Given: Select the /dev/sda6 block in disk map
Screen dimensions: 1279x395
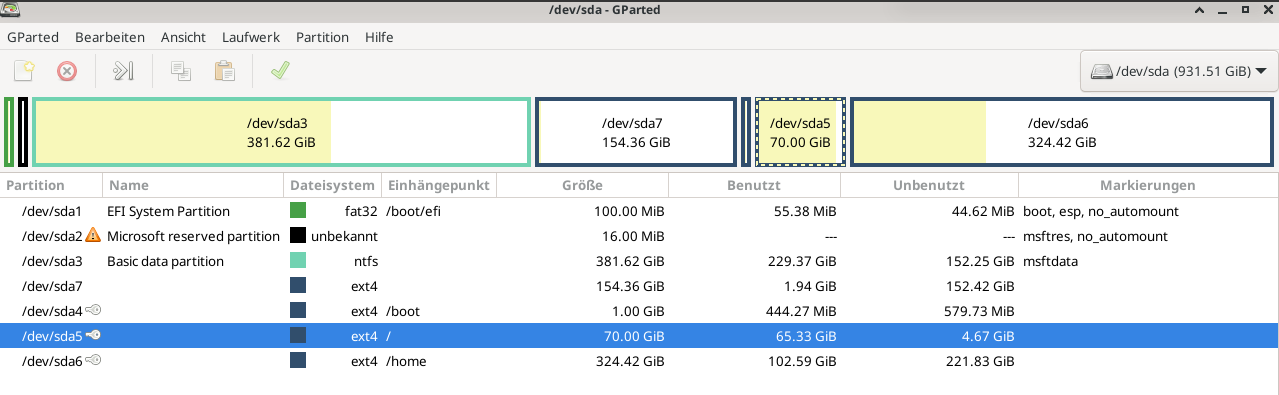Looking at the screenshot, I should (x=1063, y=132).
